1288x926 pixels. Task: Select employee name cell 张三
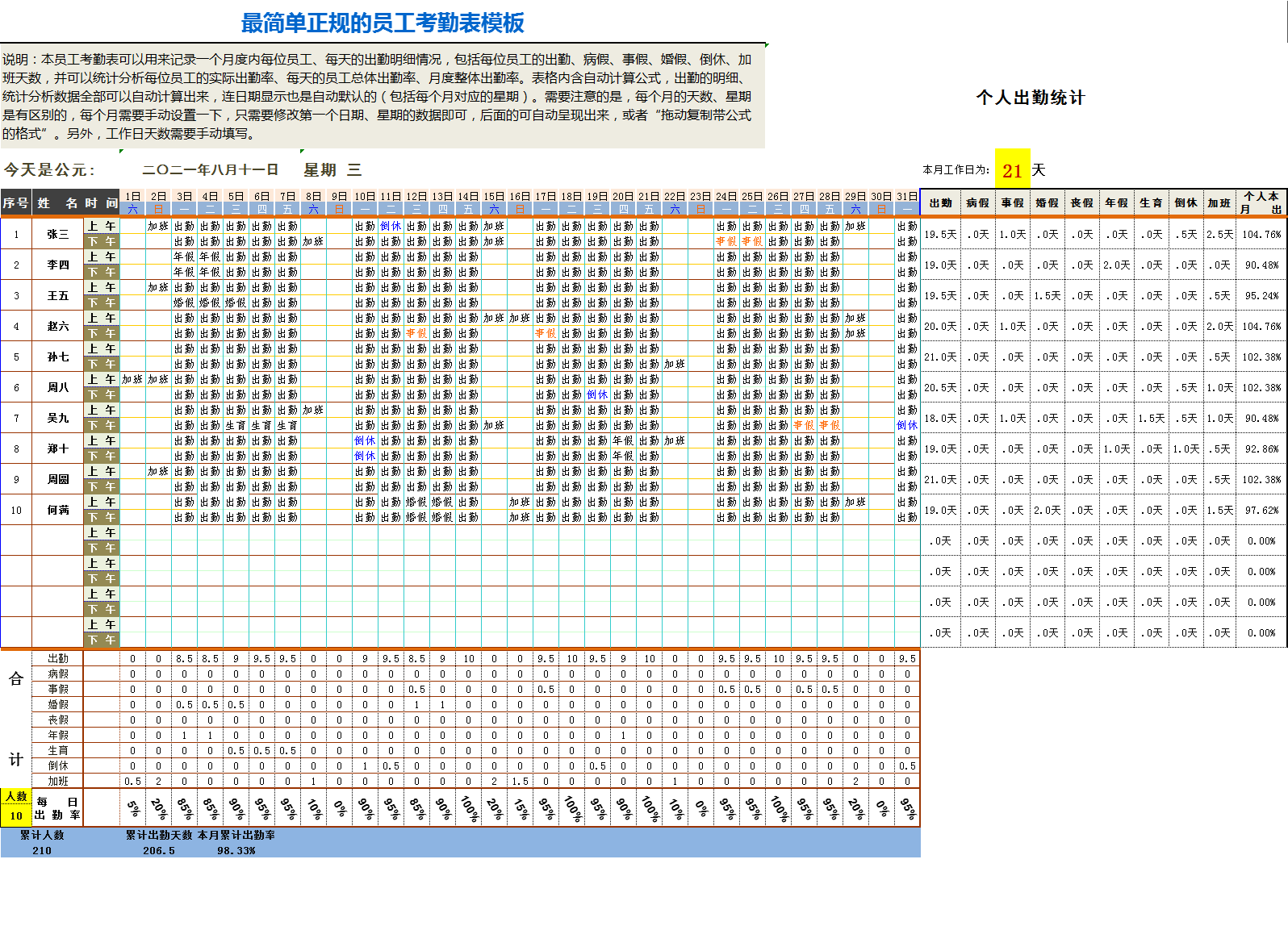(58, 234)
